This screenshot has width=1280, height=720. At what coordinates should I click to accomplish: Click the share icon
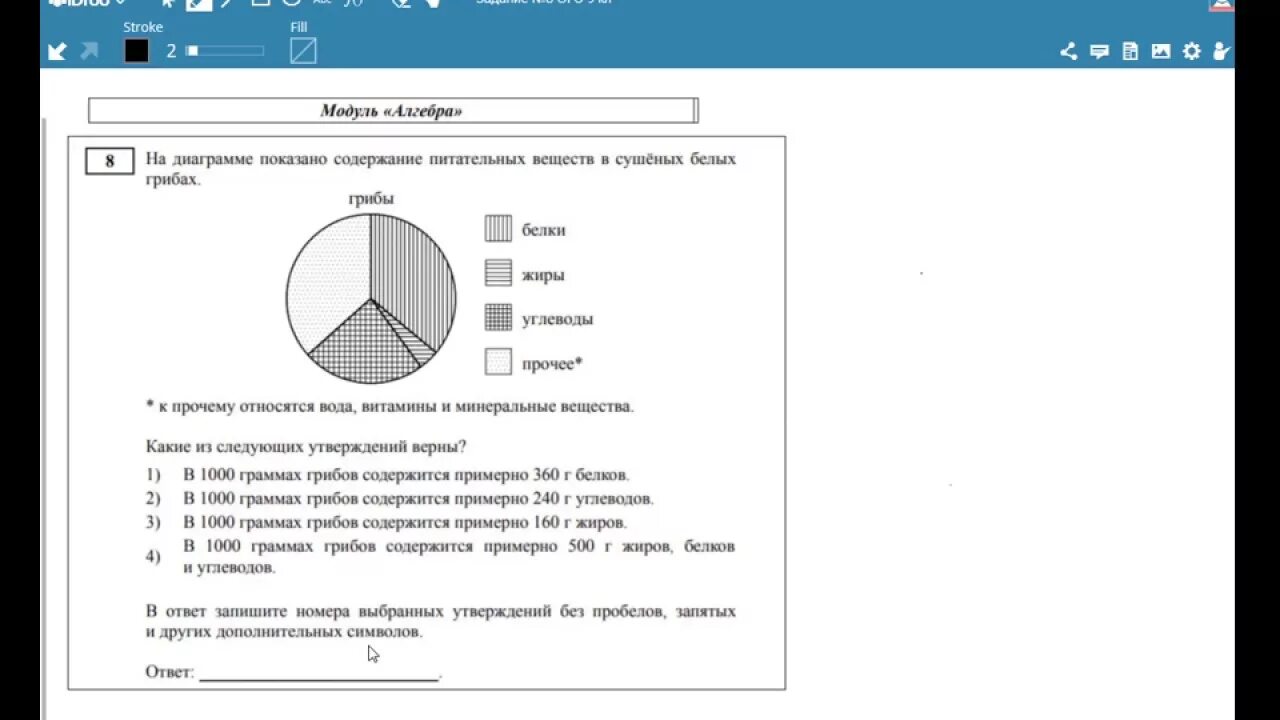pos(1068,52)
